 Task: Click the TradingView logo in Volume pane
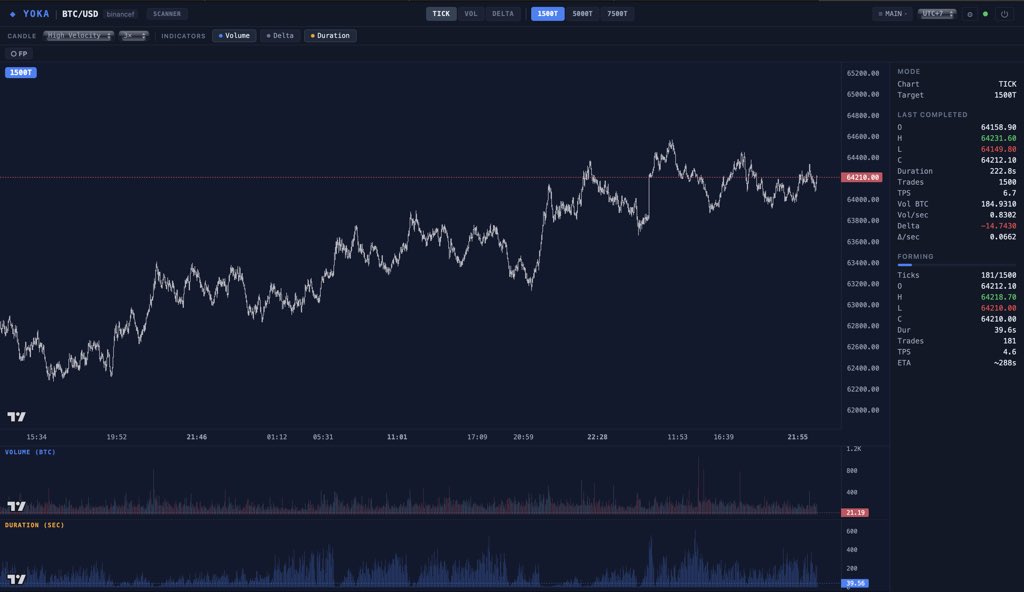[x=16, y=506]
